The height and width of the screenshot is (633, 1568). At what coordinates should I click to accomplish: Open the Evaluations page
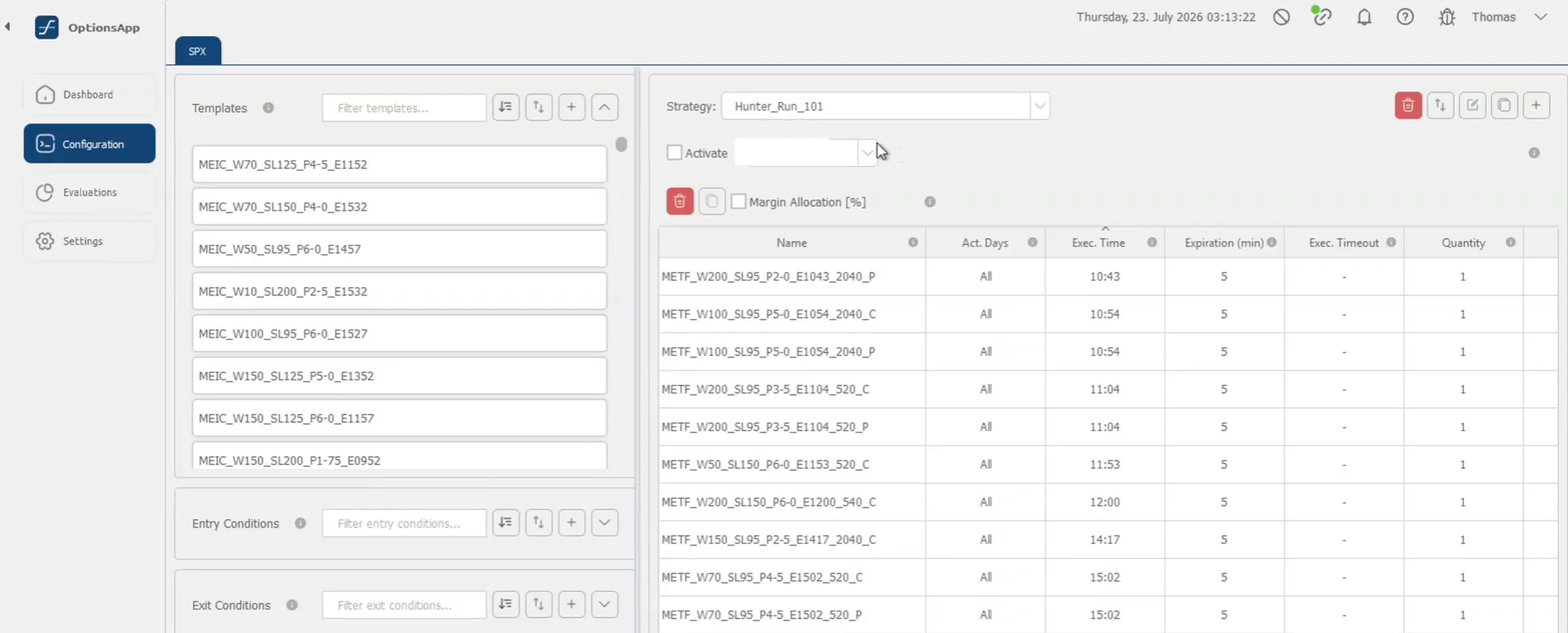pos(89,192)
